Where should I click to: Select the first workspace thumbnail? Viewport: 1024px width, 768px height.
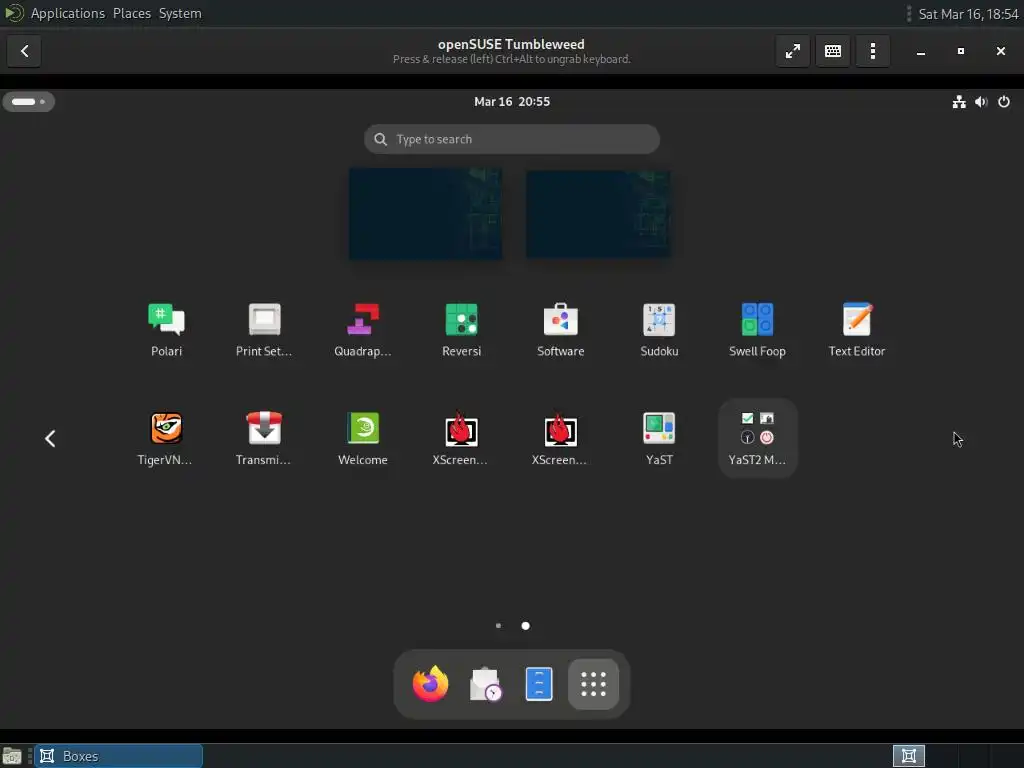pyautogui.click(x=425, y=214)
